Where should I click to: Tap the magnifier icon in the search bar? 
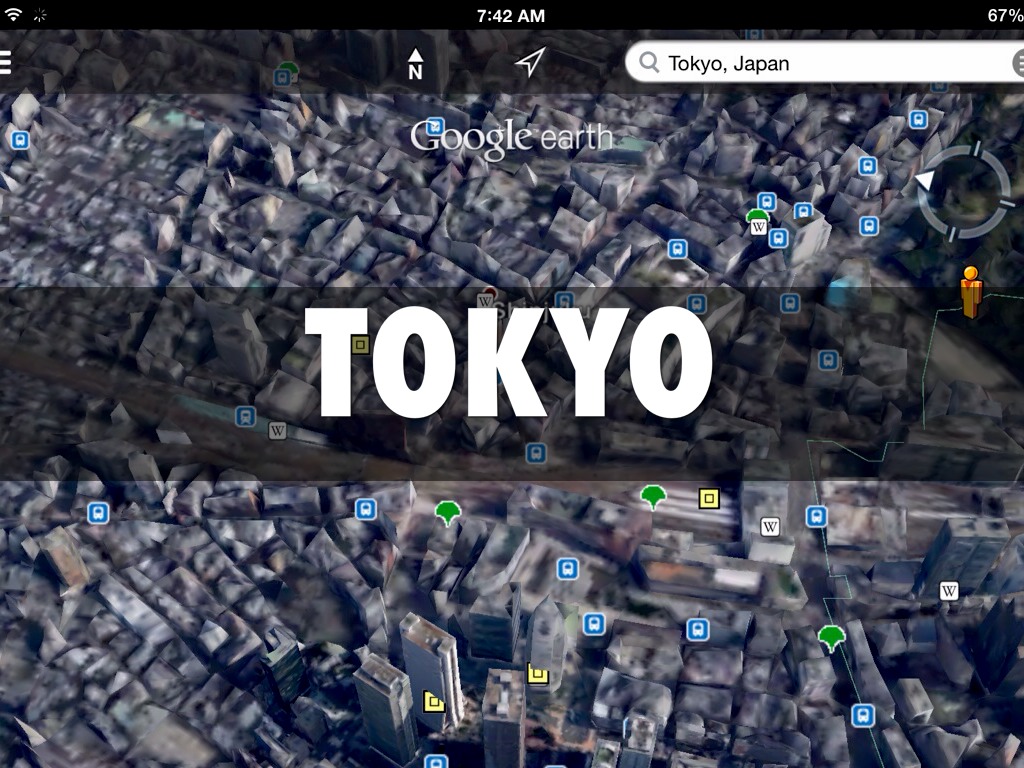[x=650, y=64]
